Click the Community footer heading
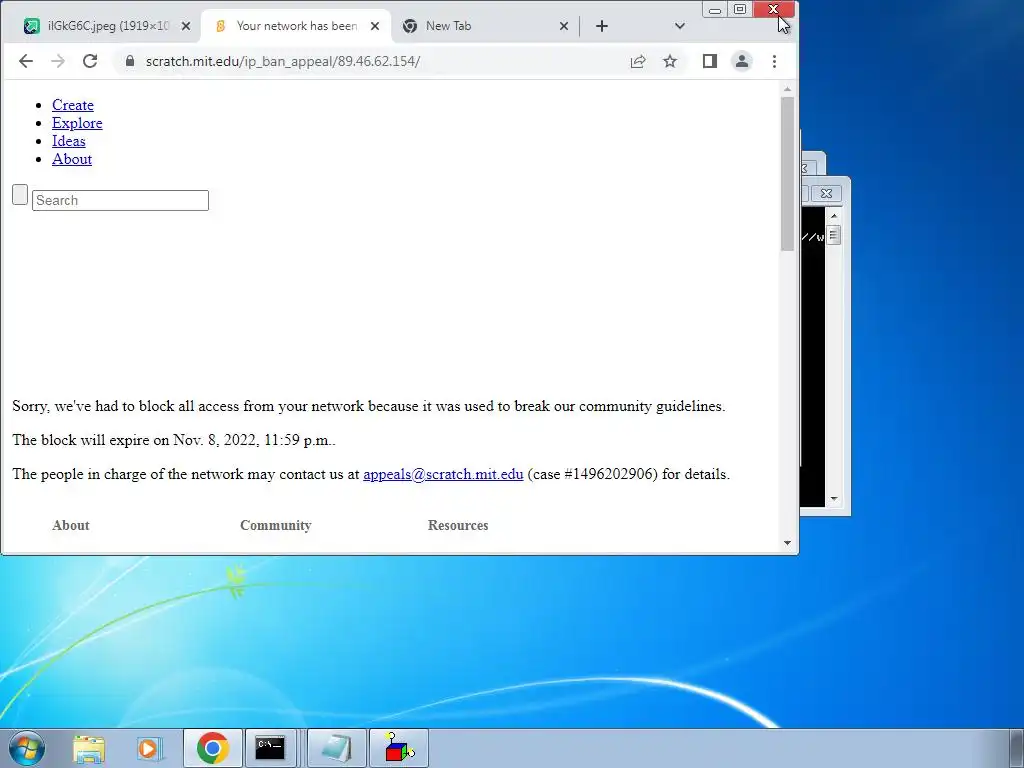 pyautogui.click(x=276, y=525)
